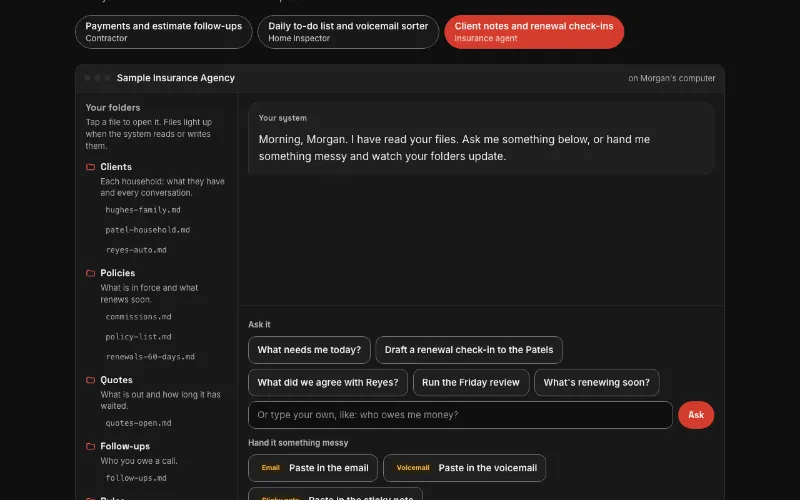Image resolution: width=800 pixels, height=500 pixels.
Task: Select Client notes and renewal check-ins tab
Action: point(534,32)
